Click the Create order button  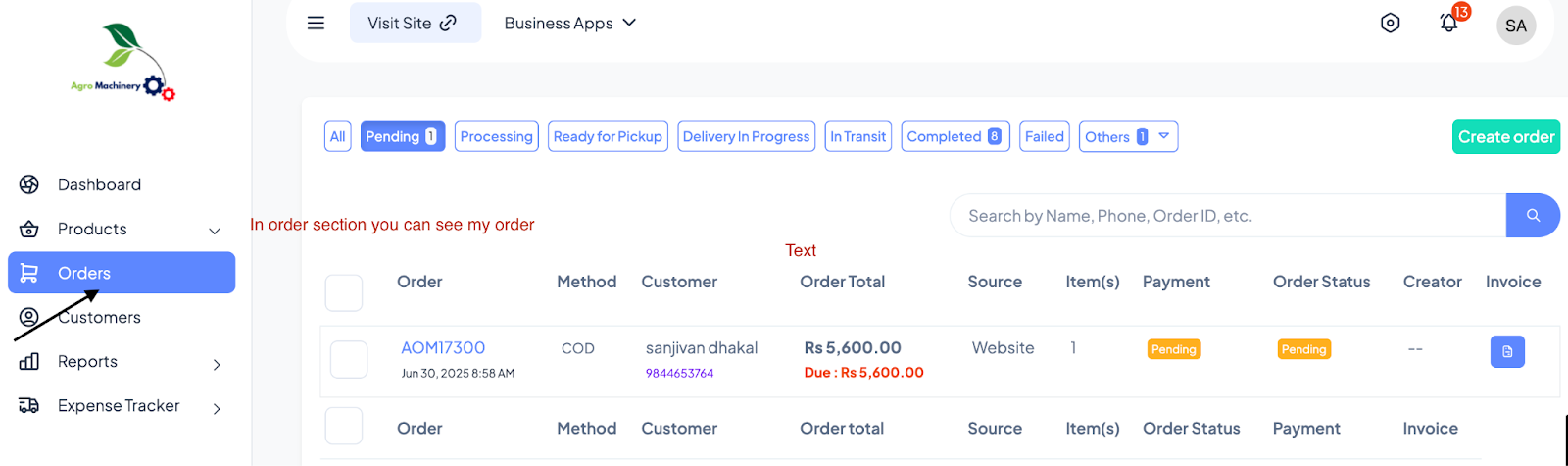click(x=1506, y=137)
